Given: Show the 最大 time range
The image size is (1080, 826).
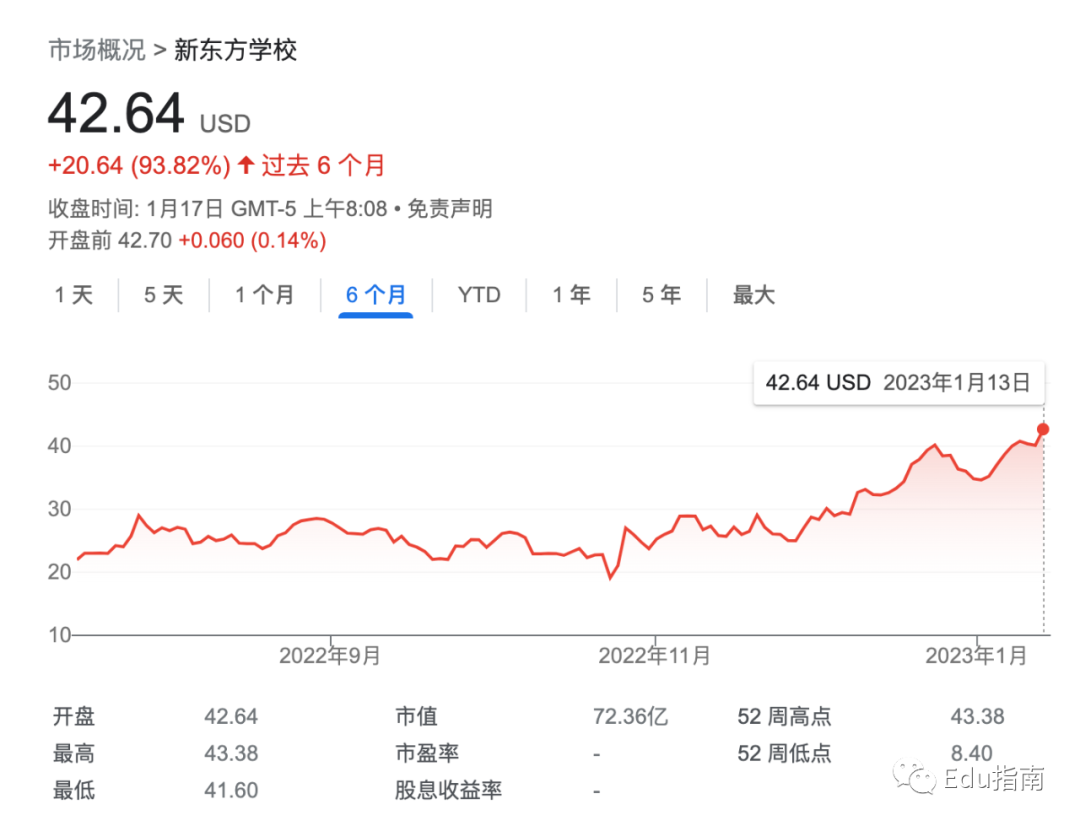Looking at the screenshot, I should (x=754, y=295).
